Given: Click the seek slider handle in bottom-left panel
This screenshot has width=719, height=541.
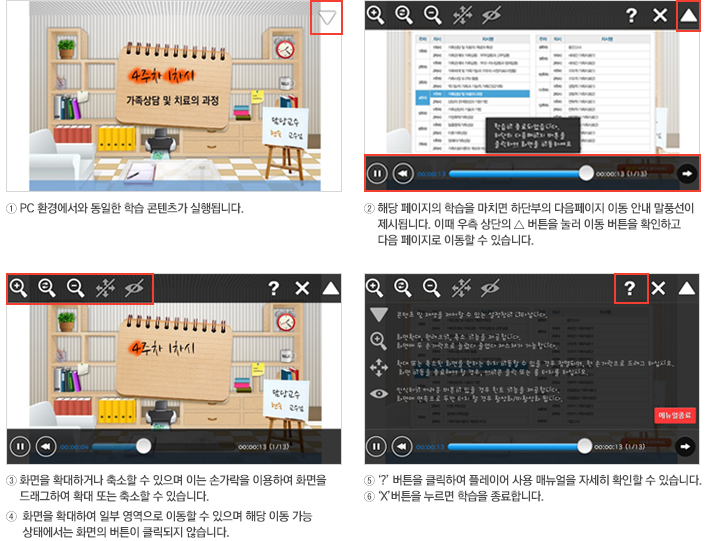Looking at the screenshot, I should tap(144, 446).
